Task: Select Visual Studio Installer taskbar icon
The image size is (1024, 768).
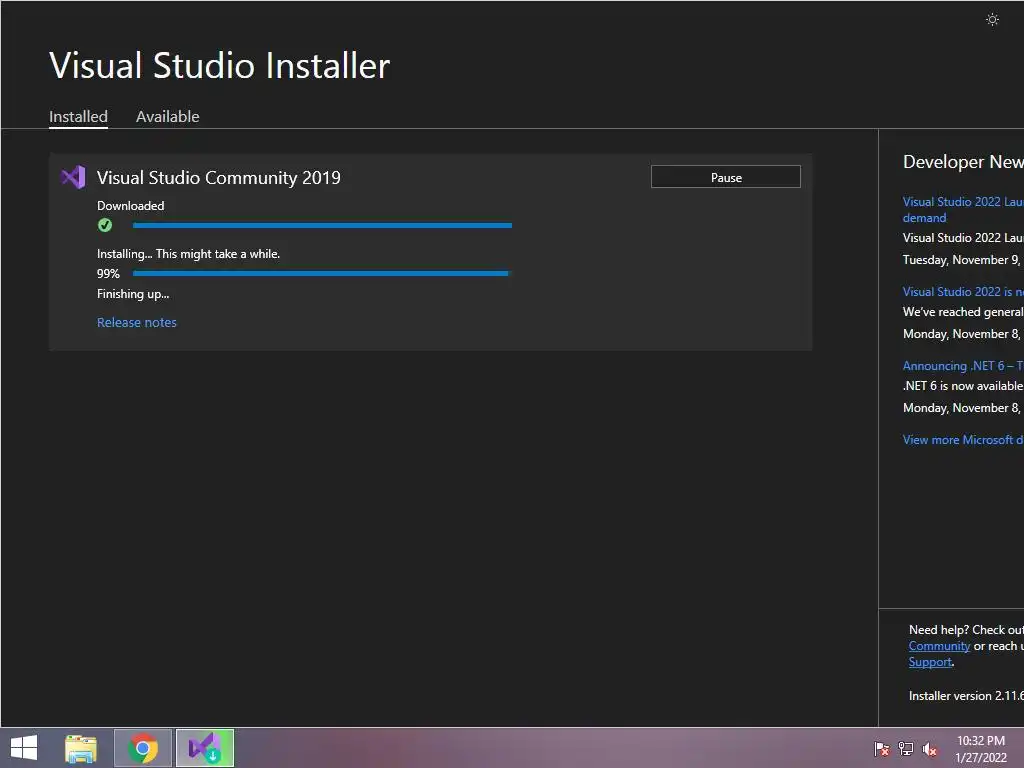Action: 204,748
